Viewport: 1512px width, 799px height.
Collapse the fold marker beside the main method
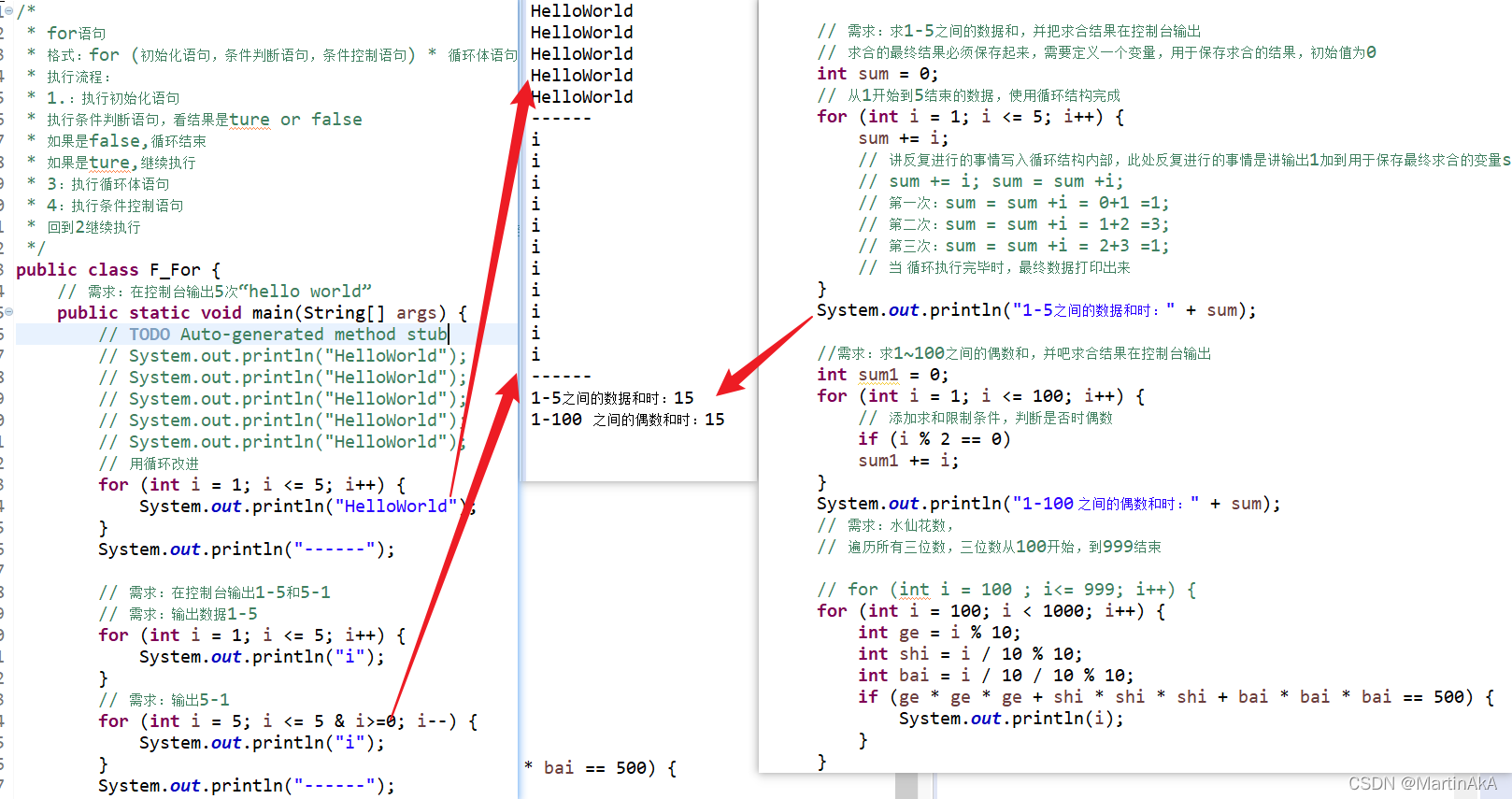coord(8,312)
